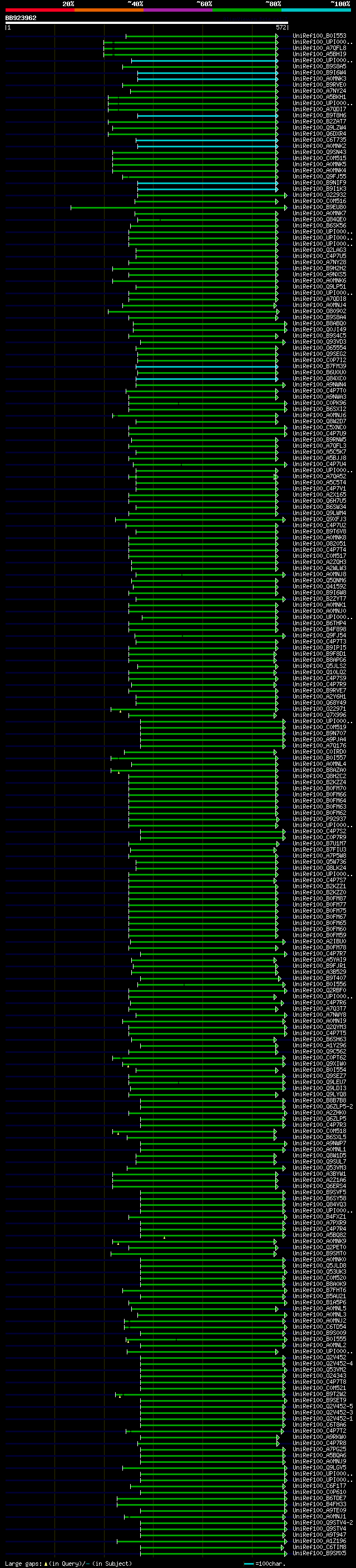Select hit label UniRef100_C0M515
The image size is (356, 1568).
click(319, 159)
